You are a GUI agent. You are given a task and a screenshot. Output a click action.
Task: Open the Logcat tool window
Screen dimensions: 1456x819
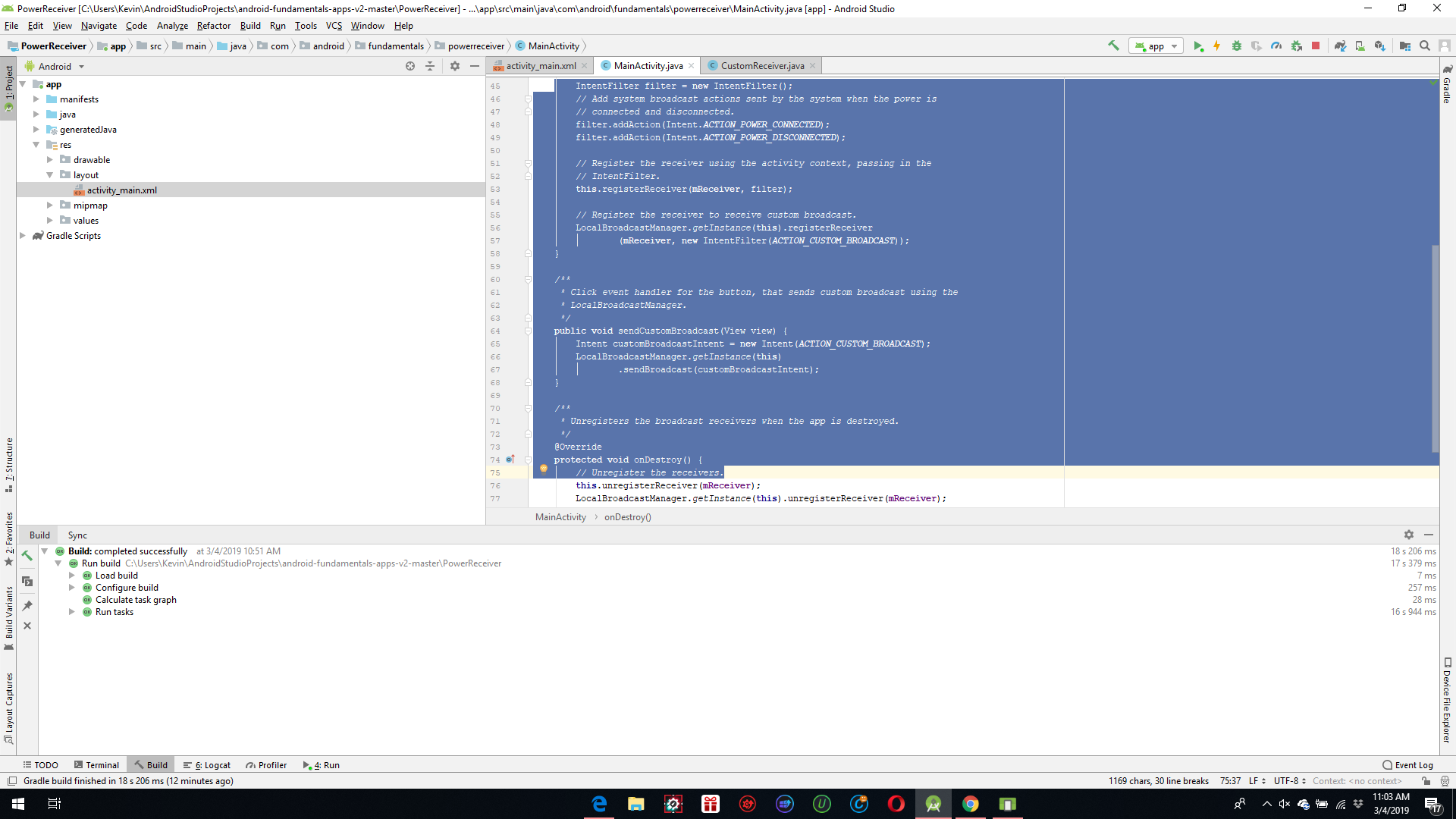(x=207, y=765)
